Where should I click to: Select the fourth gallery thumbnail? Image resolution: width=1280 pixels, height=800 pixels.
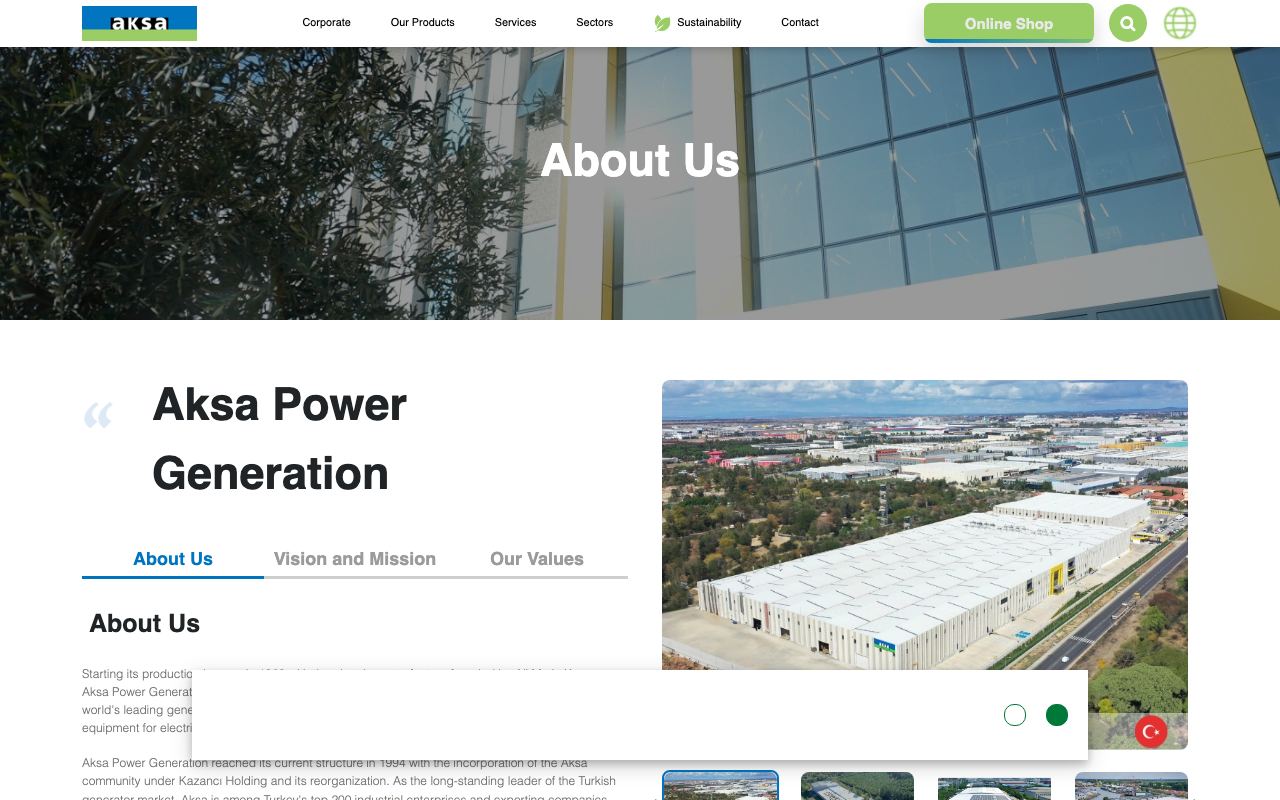click(x=1131, y=786)
